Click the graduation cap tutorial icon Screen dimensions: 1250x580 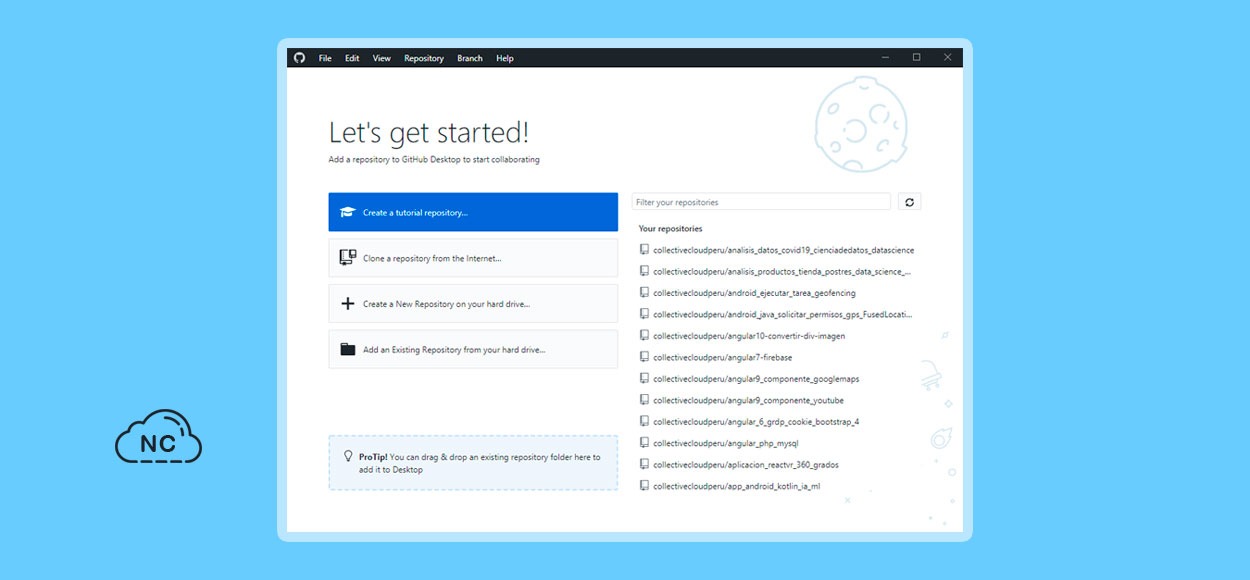tap(348, 212)
